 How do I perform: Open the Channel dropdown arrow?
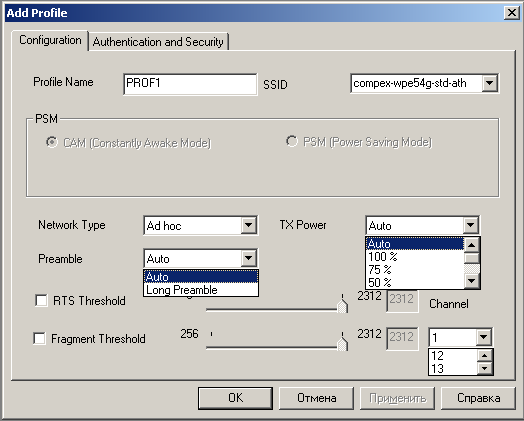[x=483, y=337]
